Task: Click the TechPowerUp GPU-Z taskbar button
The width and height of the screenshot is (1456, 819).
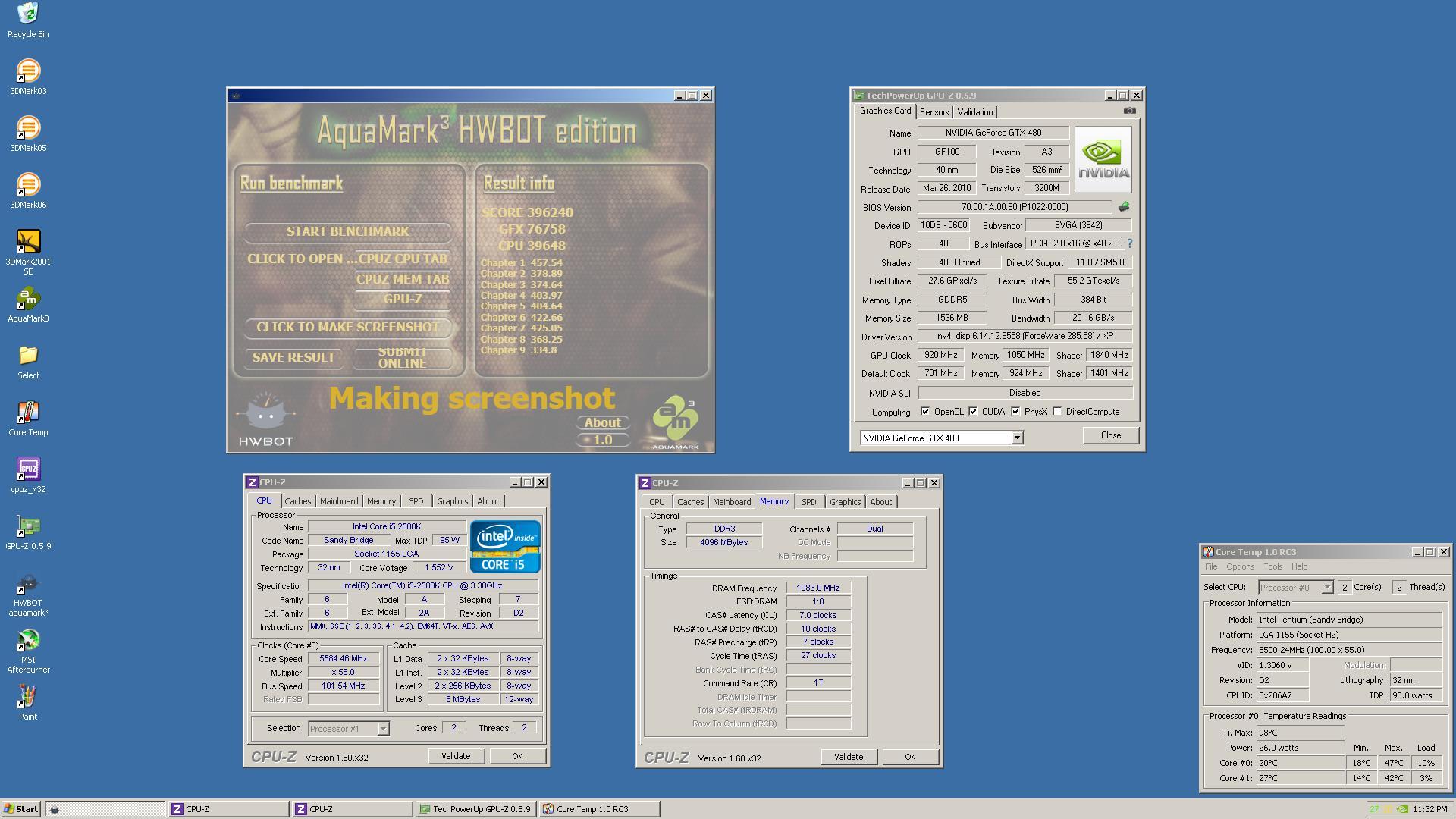Action: [475, 809]
